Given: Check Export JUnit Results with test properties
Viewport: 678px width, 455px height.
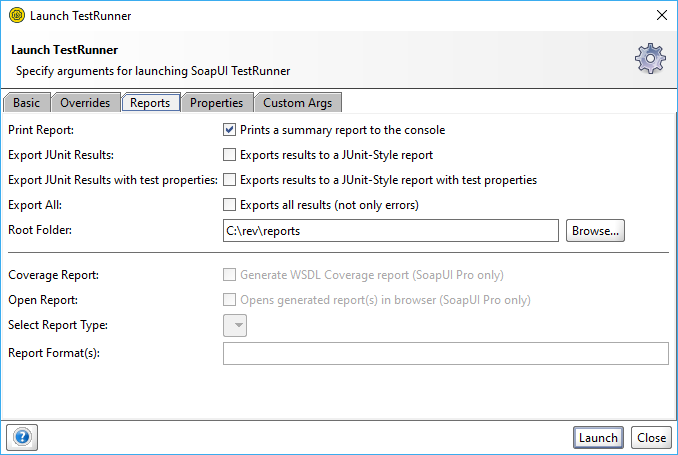Looking at the screenshot, I should [x=229, y=180].
